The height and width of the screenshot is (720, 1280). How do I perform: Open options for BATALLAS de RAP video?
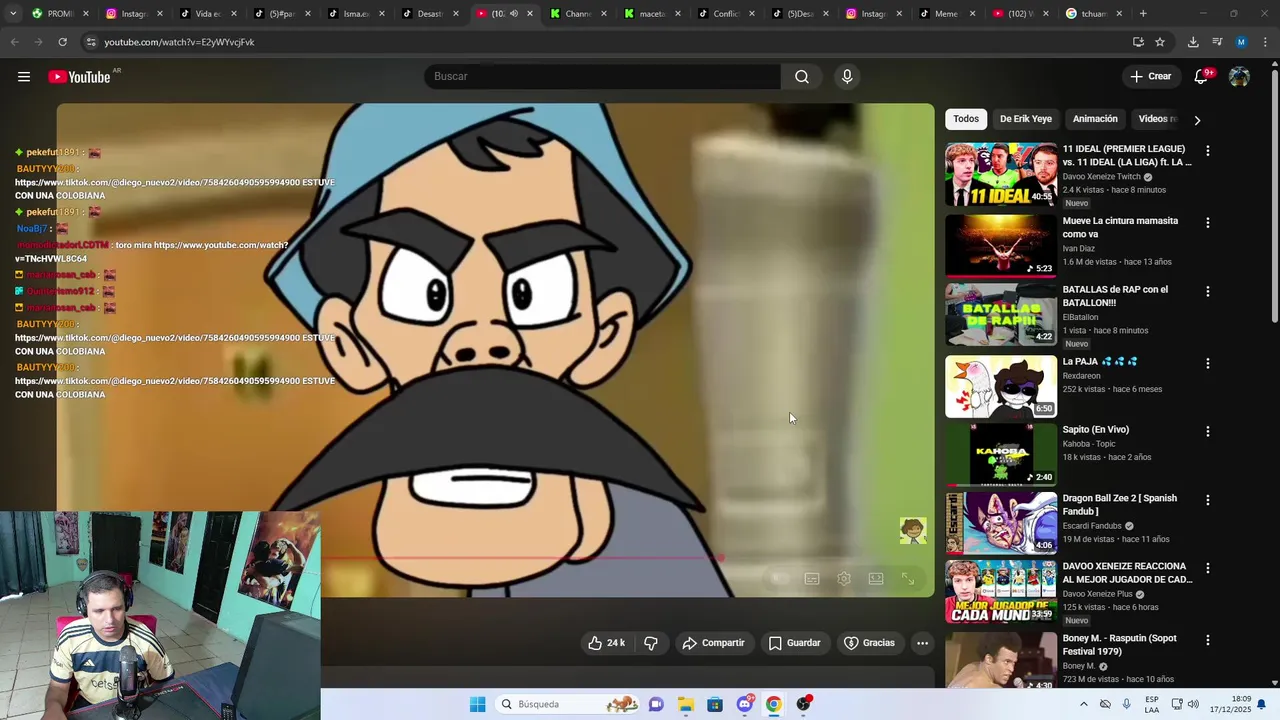[x=1207, y=292]
